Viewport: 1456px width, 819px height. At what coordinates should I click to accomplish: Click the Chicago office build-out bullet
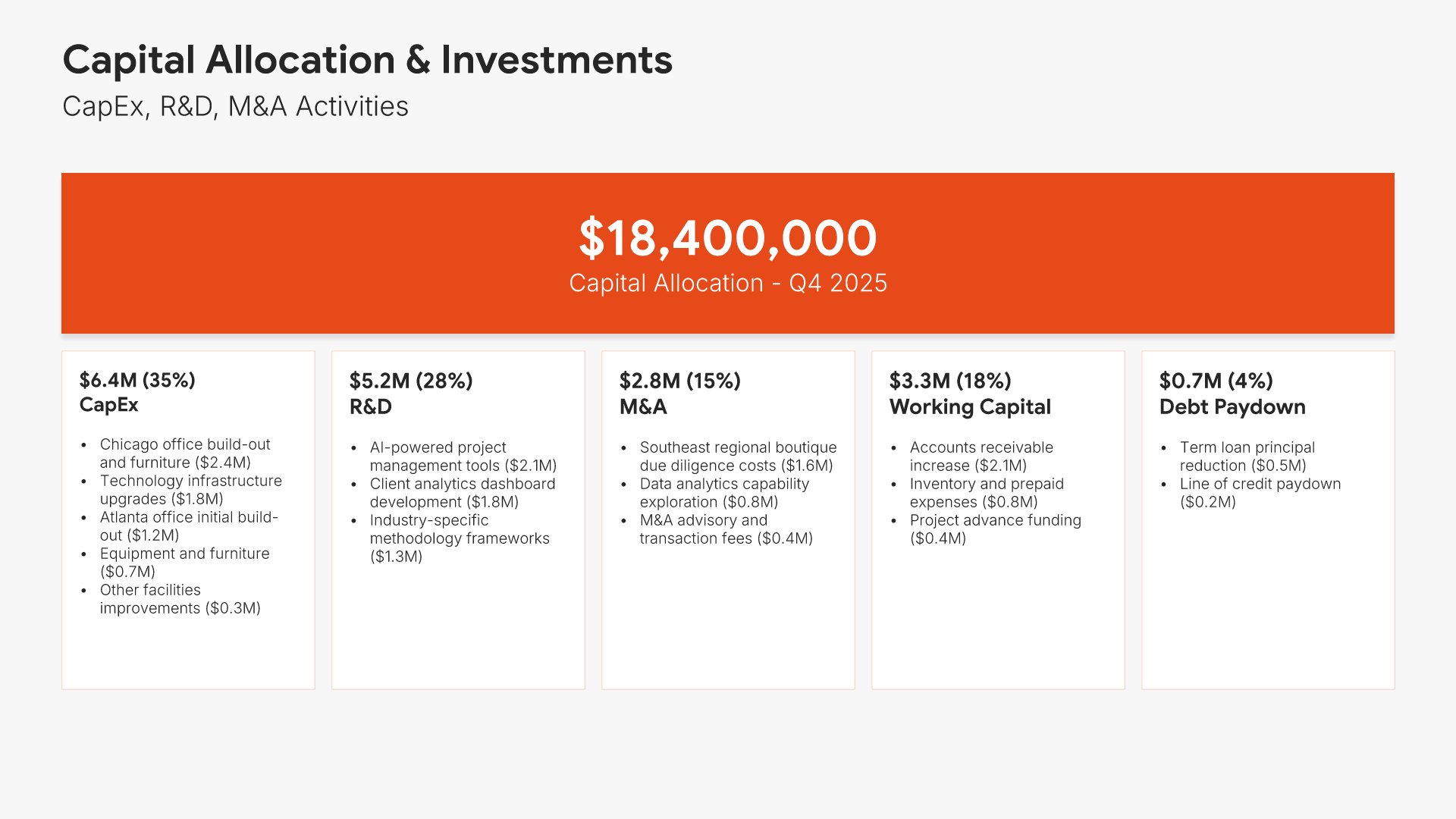184,453
